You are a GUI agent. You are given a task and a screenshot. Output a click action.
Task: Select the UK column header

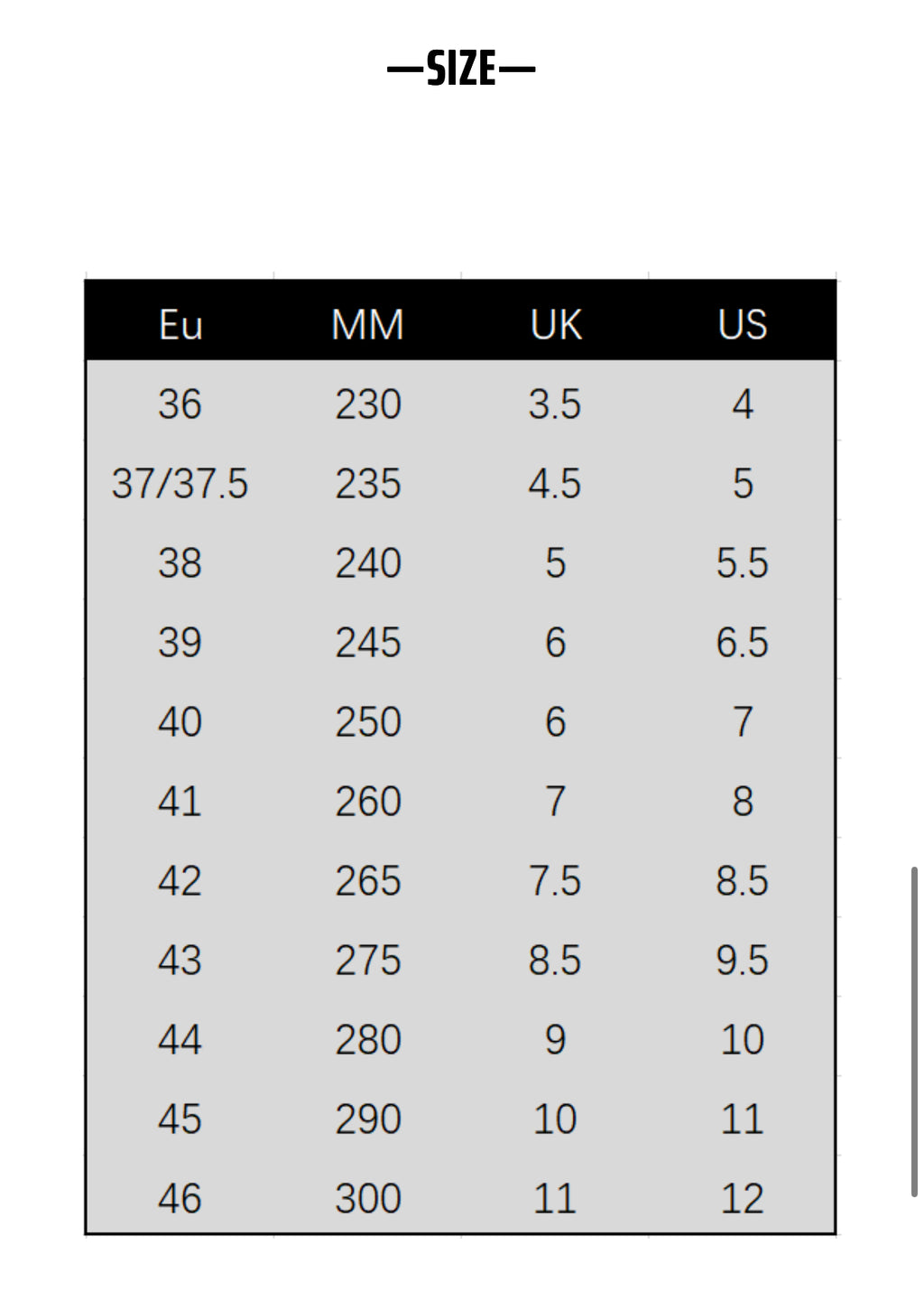(555, 325)
